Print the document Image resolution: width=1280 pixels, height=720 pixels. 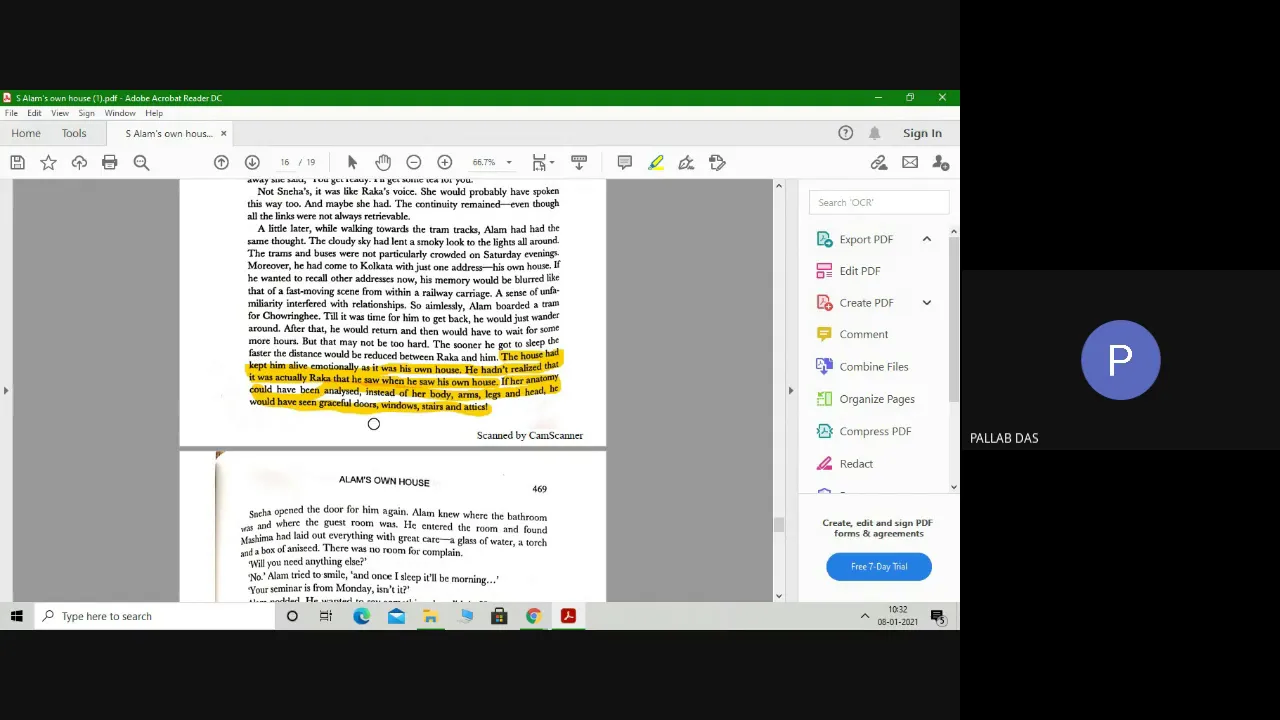coord(110,162)
